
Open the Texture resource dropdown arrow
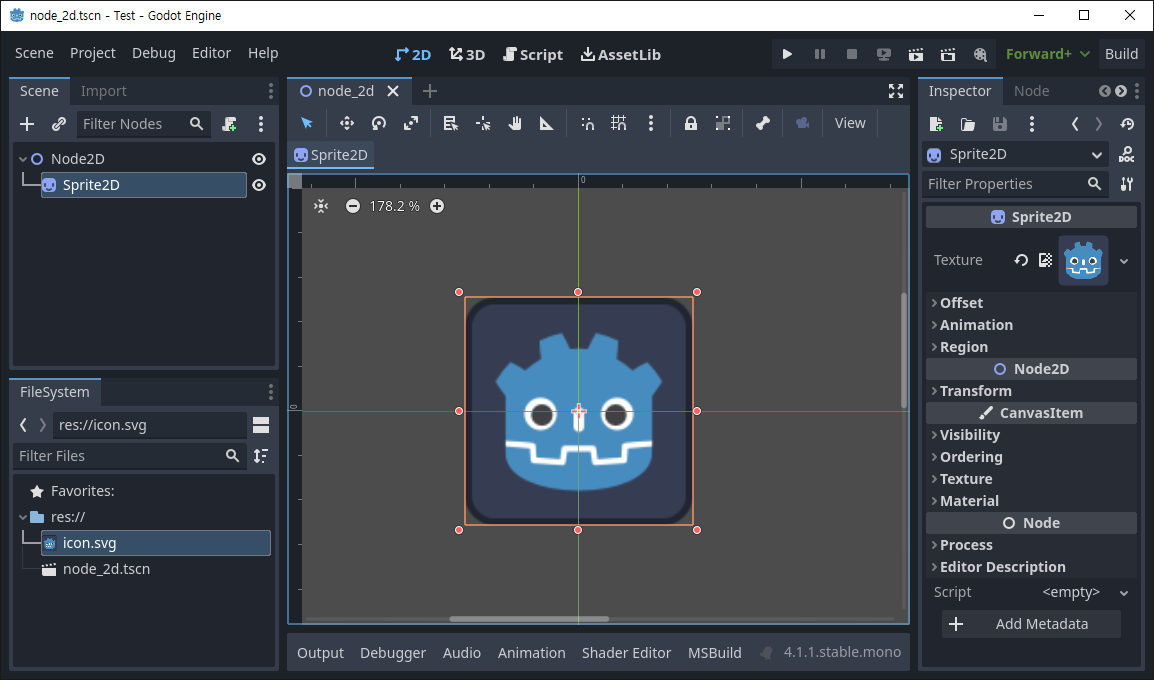click(1124, 261)
